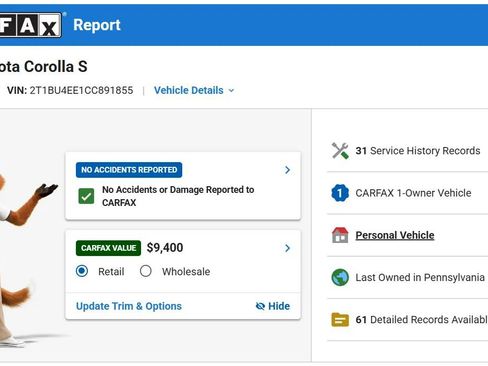Screen dimensions: 488x366
Task: Click the CARFAX logo in header
Action: (31, 25)
